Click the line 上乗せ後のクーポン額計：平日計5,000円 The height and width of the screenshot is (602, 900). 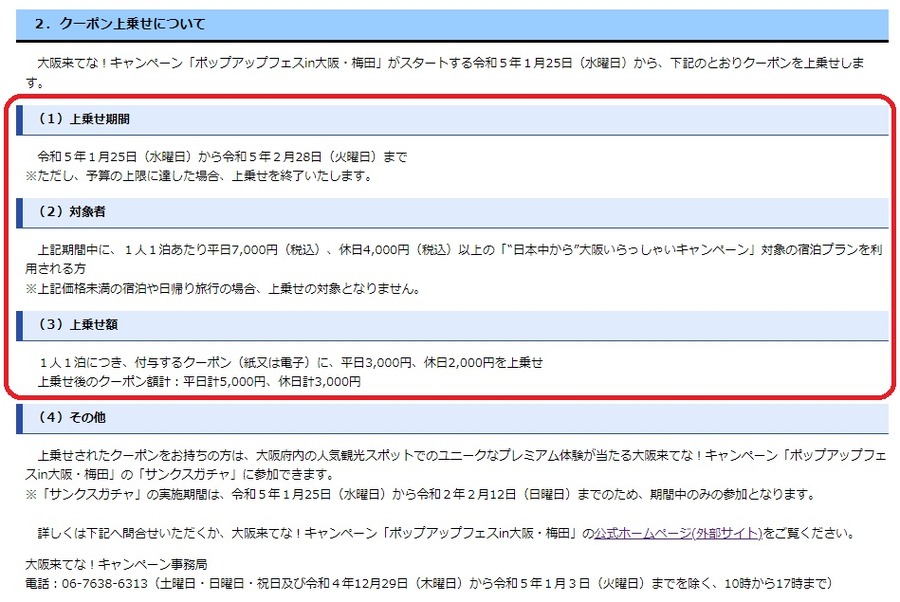199,382
